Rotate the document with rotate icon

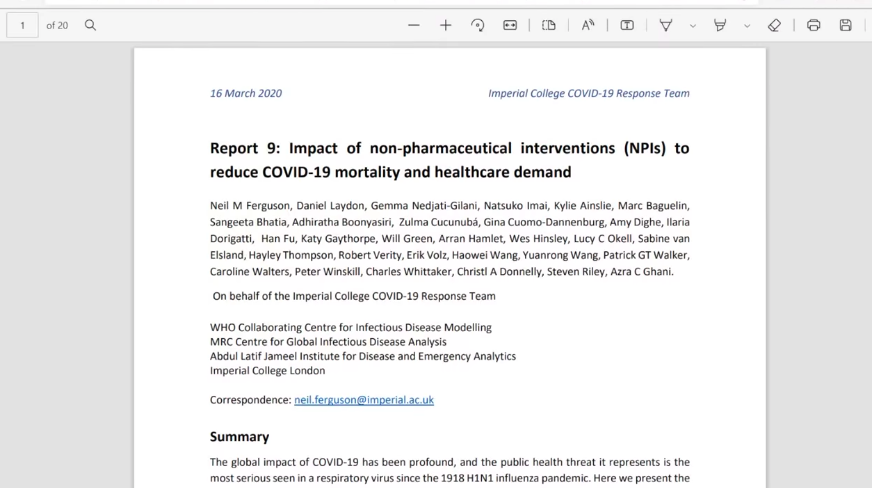[477, 25]
